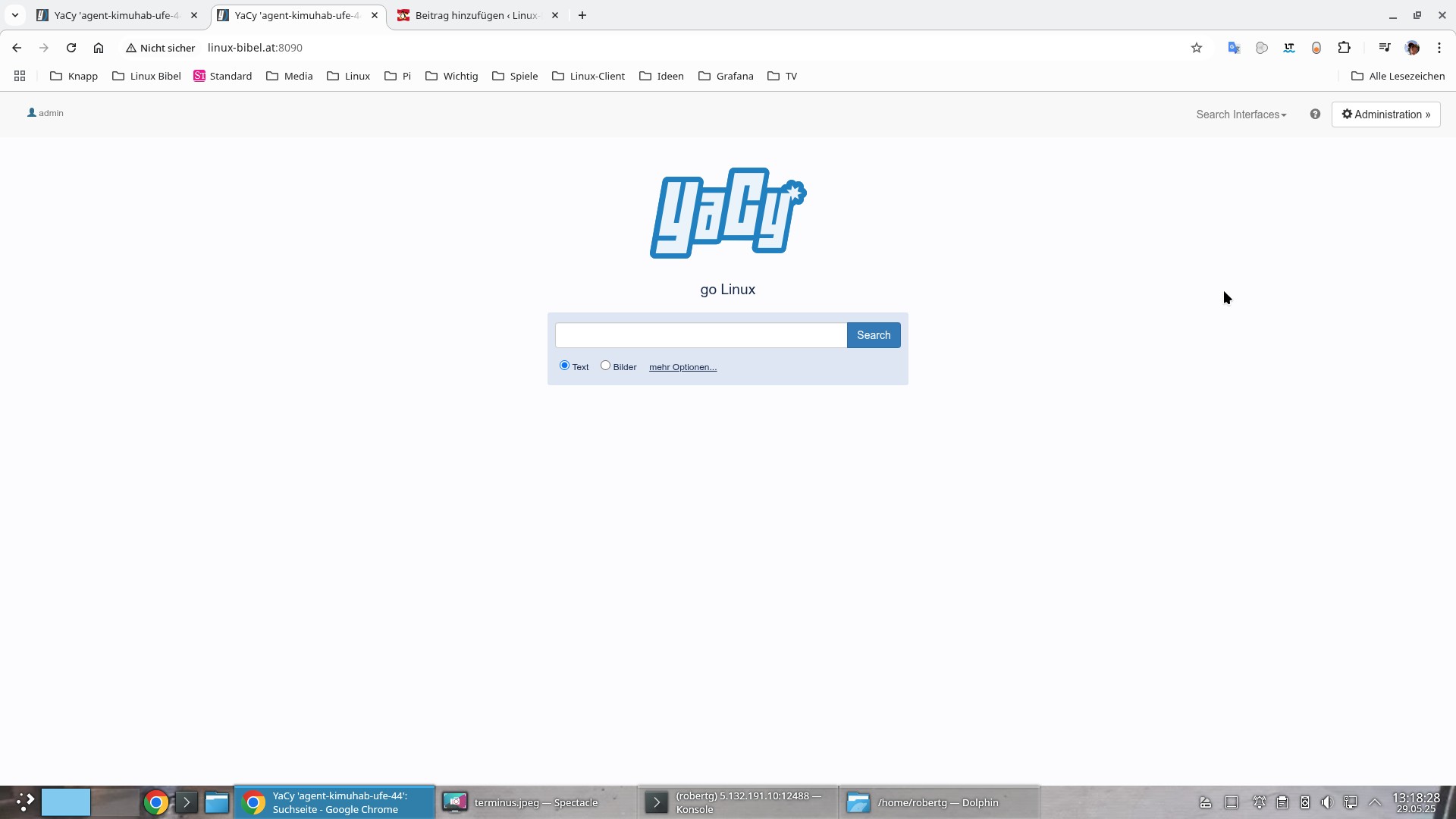Open the home page icon
Screen dimensions: 1456x819
pos(99,48)
